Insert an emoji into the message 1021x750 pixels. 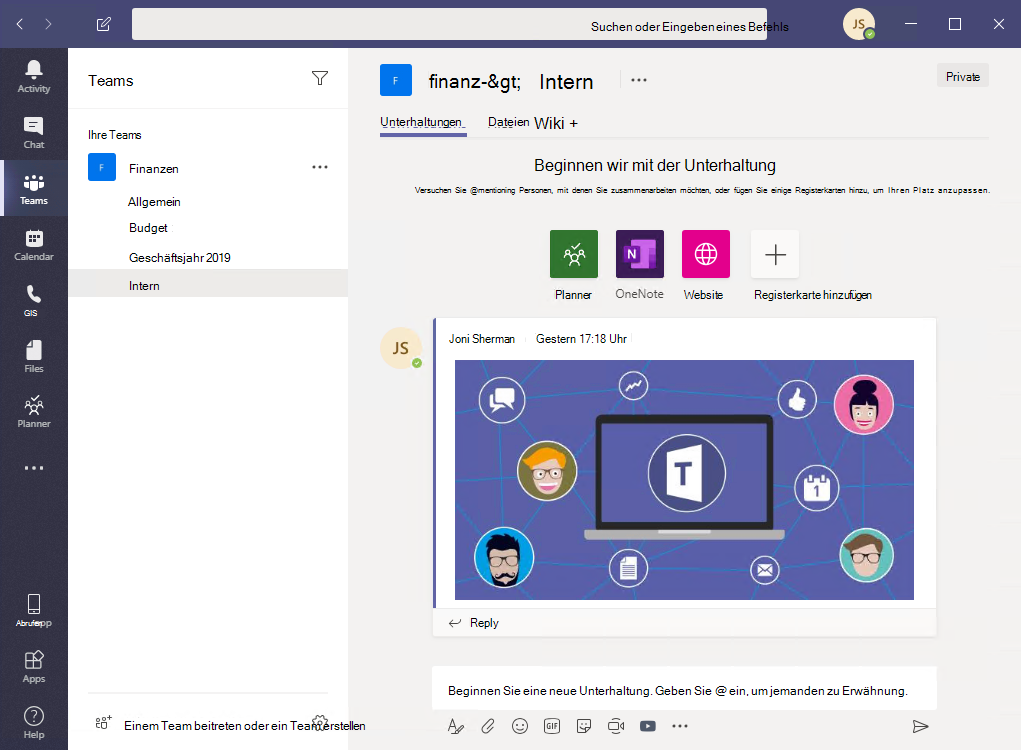(520, 726)
